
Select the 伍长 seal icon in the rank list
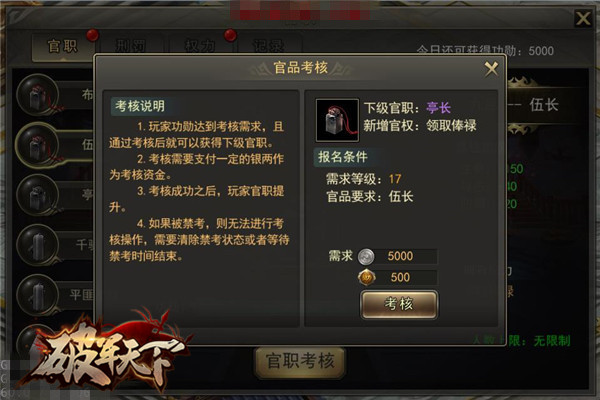click(38, 145)
